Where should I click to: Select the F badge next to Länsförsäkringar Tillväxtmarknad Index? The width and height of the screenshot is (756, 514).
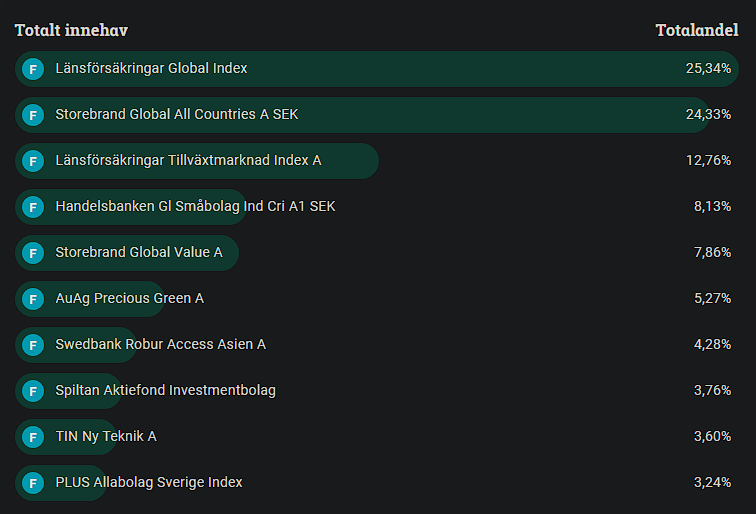pyautogui.click(x=33, y=161)
